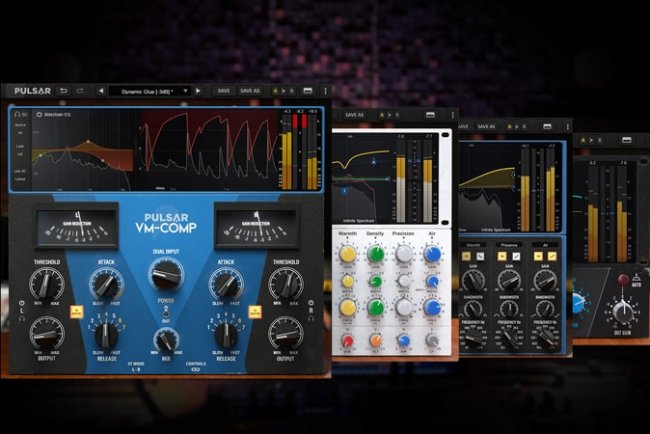Select the Presence band label in dark EQ
The height and width of the screenshot is (434, 650).
point(509,245)
